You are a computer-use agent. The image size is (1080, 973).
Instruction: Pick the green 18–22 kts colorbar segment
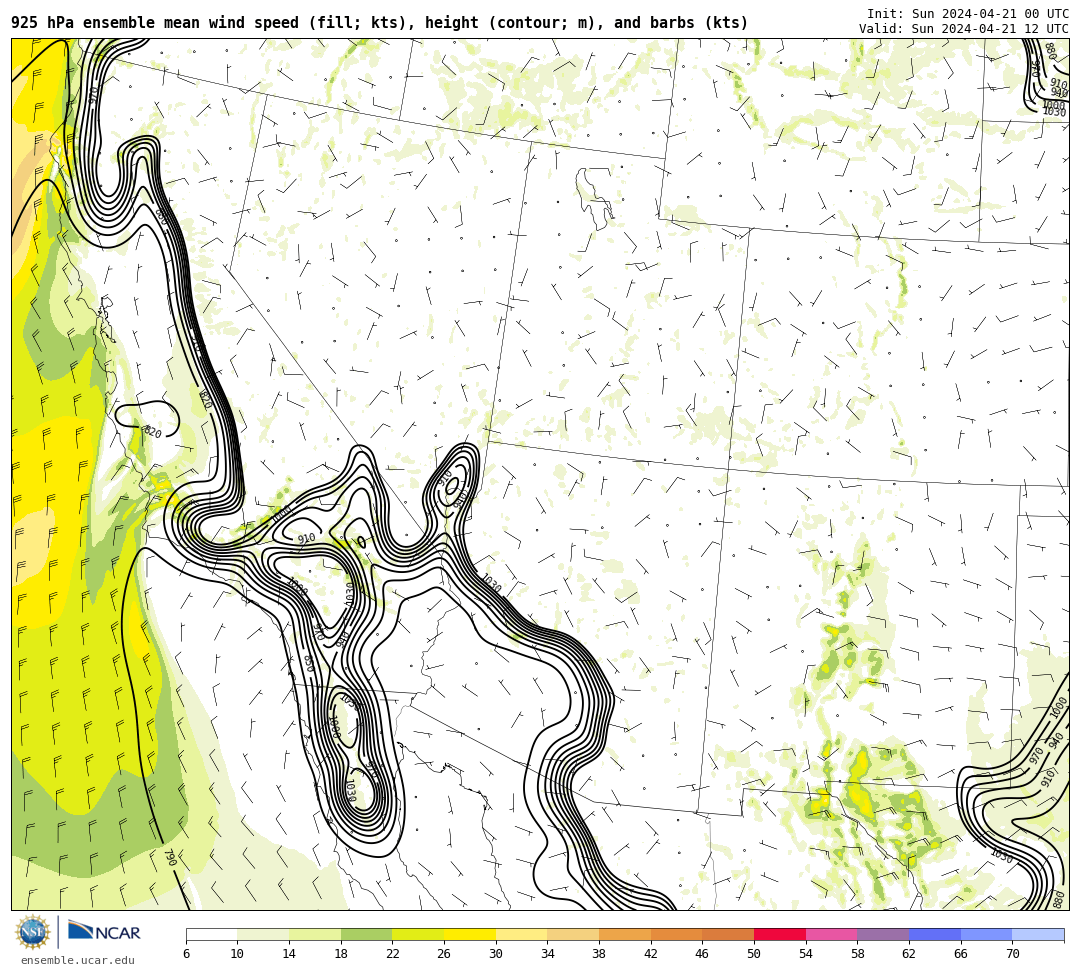366,934
